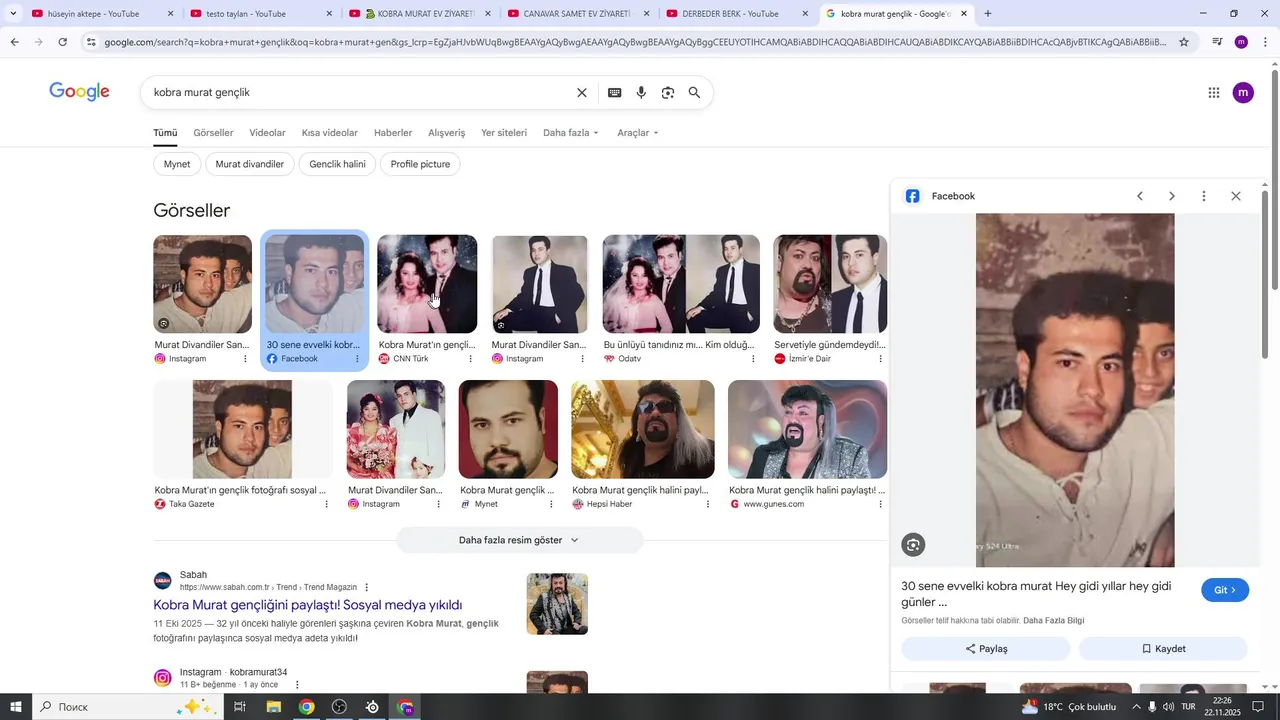Image resolution: width=1280 pixels, height=720 pixels.
Task: Show hidden system tray icons
Action: coord(1136,707)
